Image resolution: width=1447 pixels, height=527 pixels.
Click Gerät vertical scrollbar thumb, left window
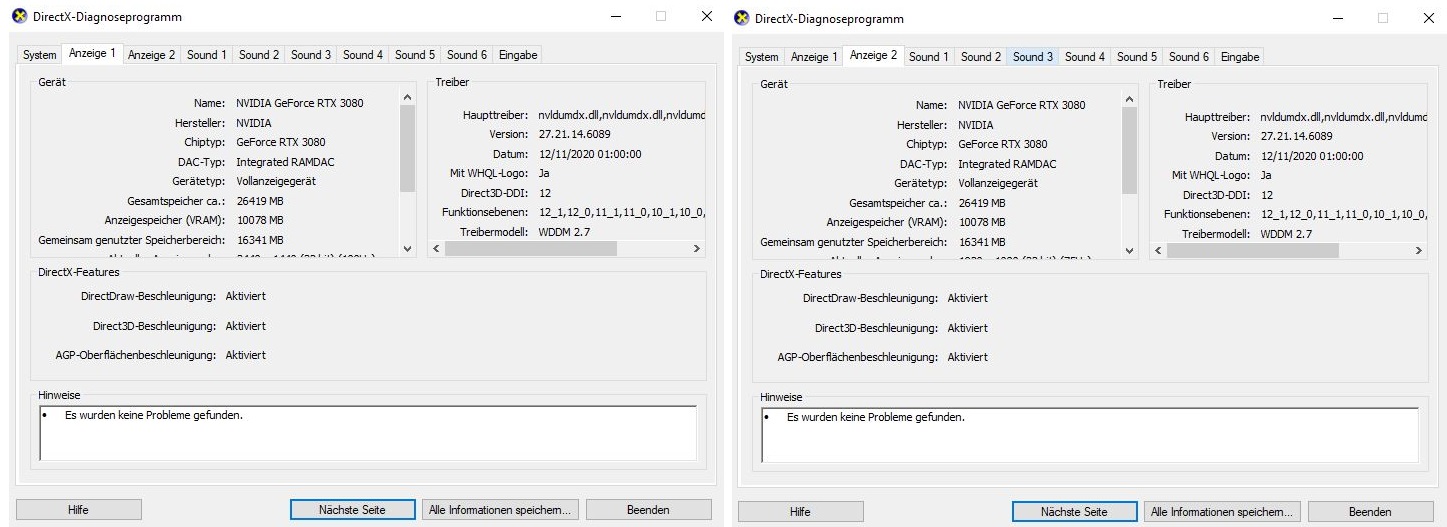(407, 148)
